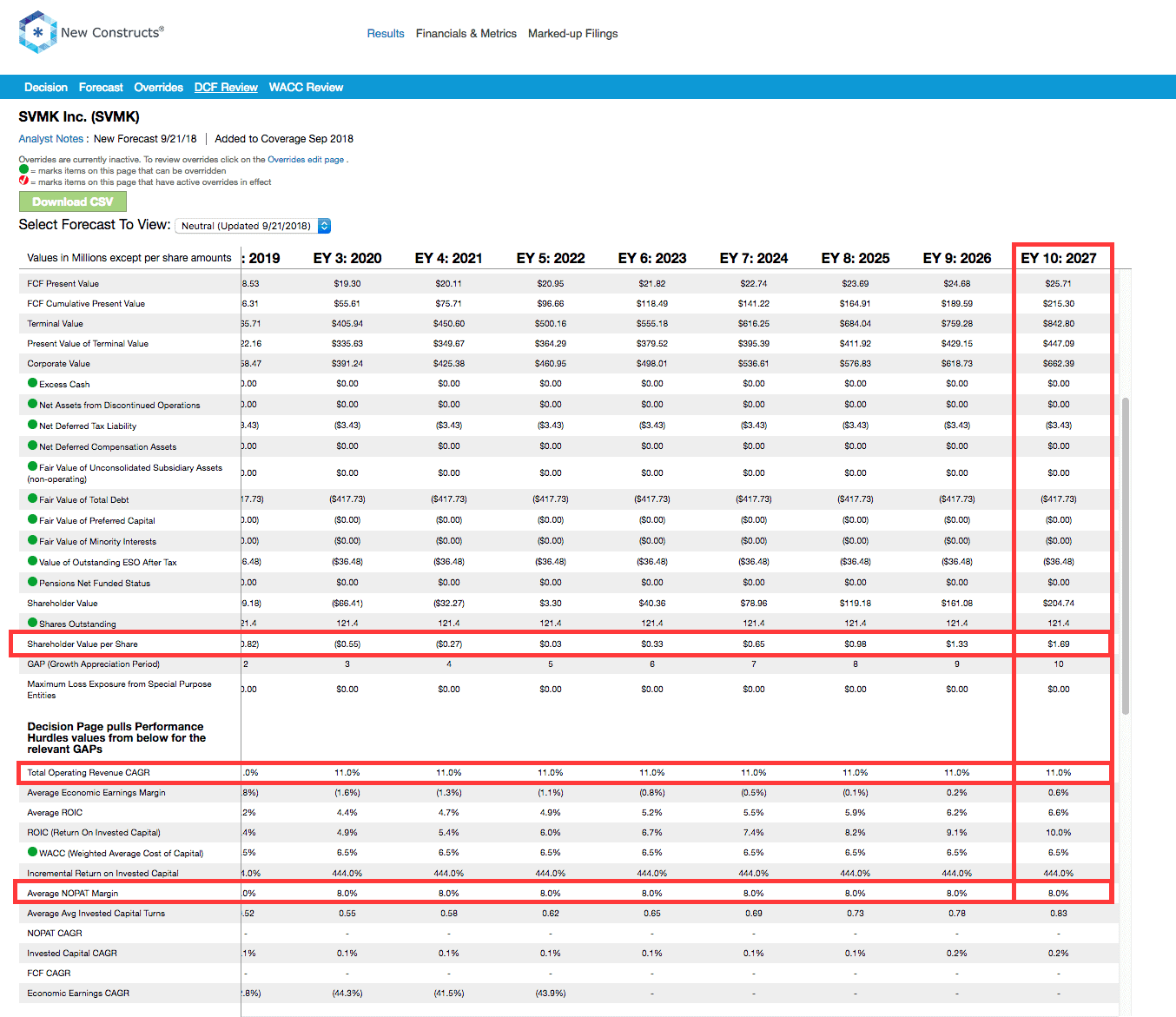
Task: Click the Corporate Value row label
Action: tap(58, 364)
